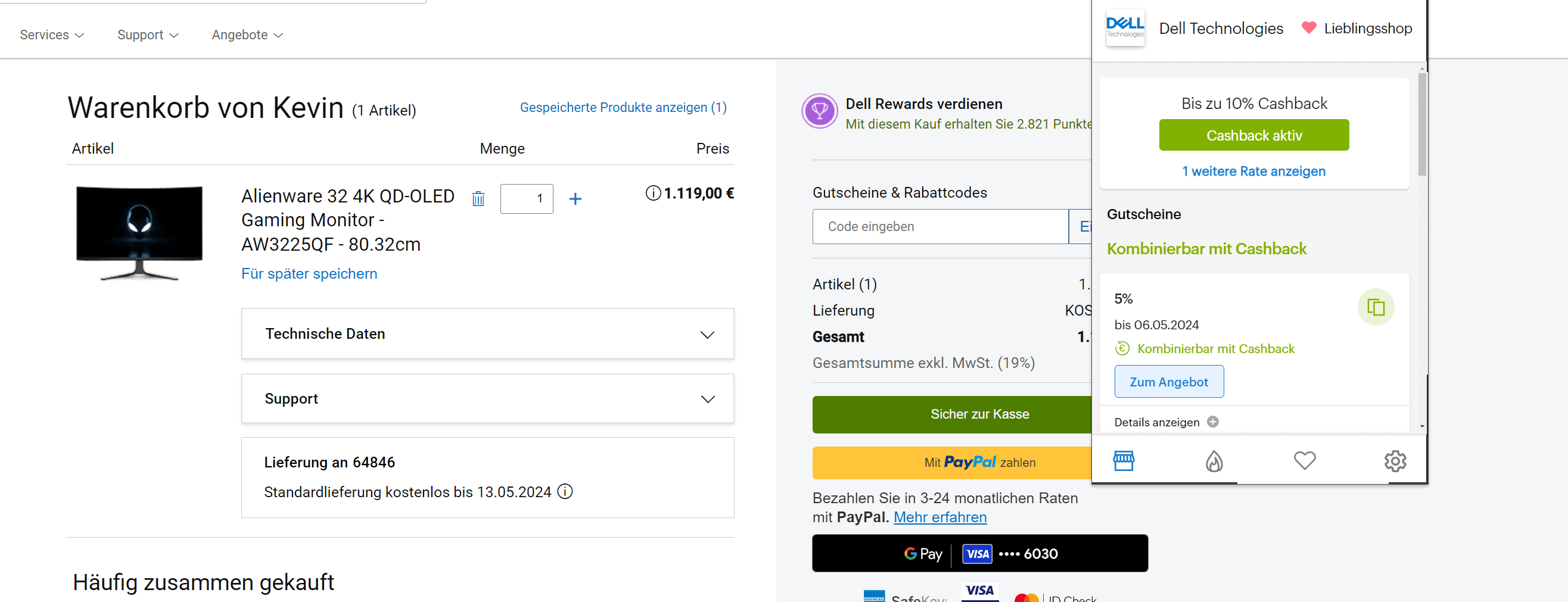
Task: Click Mit diesem Kauf erhalten Sie text
Action: point(969,124)
